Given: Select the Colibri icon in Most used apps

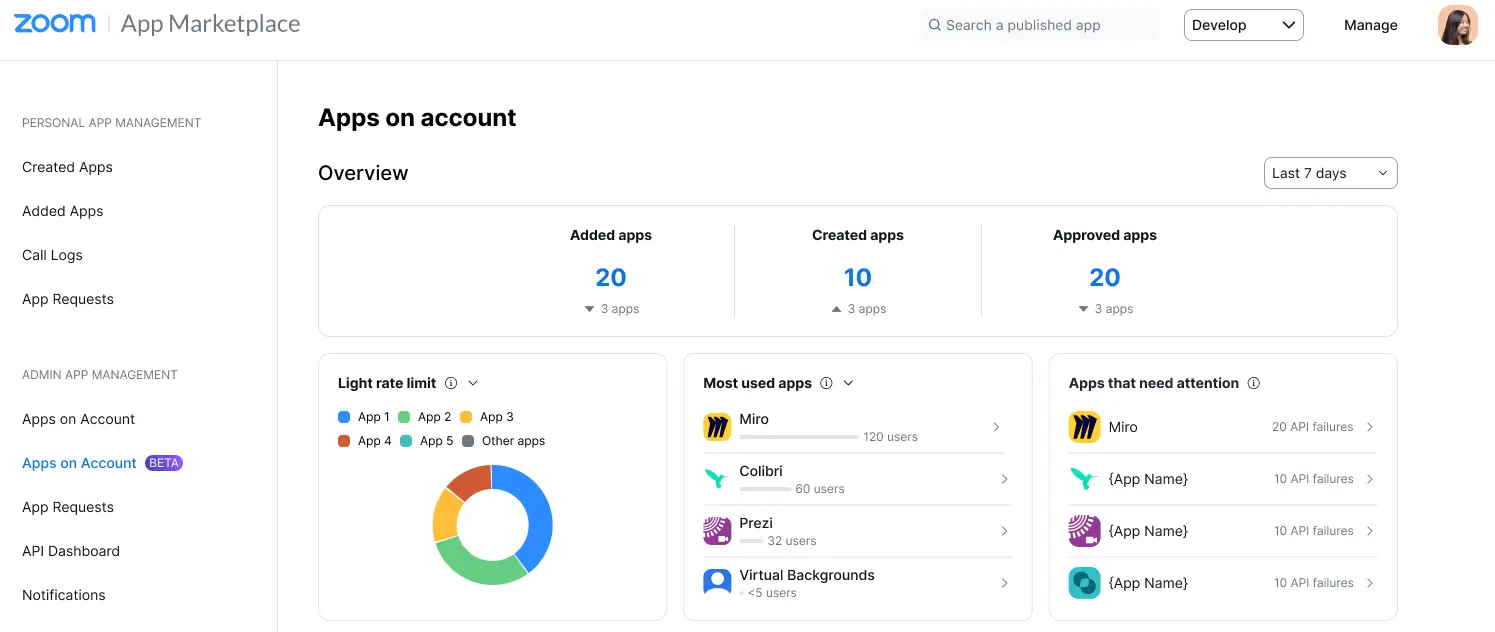Looking at the screenshot, I should click(716, 479).
